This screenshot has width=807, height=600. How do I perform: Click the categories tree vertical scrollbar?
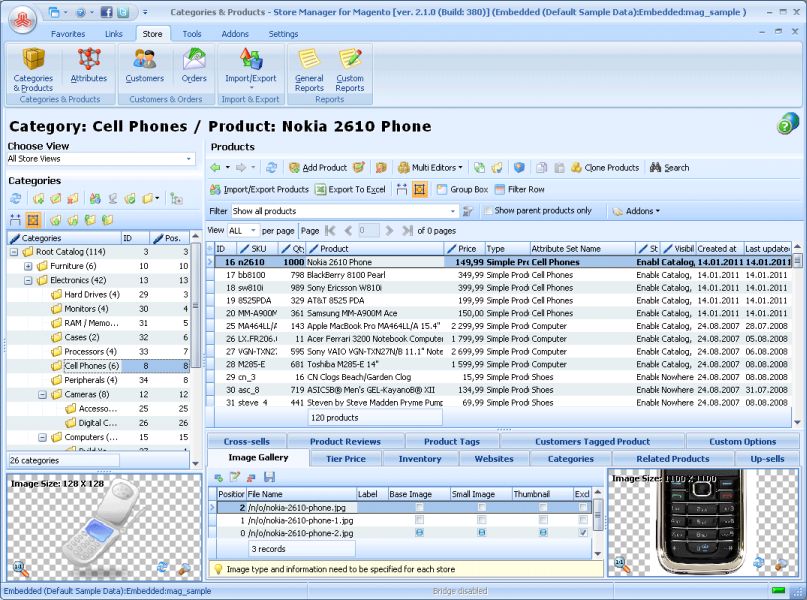[x=196, y=350]
